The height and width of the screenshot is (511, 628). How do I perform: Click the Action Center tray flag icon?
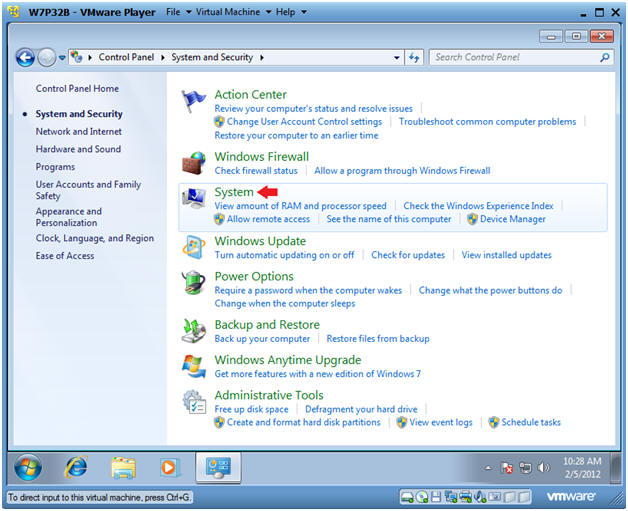(x=507, y=467)
